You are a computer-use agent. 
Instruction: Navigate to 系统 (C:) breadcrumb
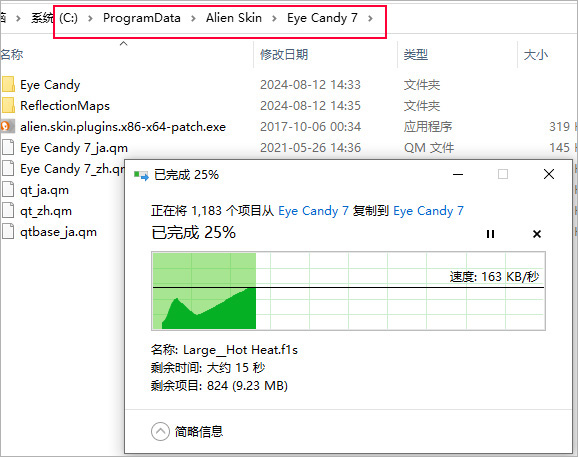54,18
